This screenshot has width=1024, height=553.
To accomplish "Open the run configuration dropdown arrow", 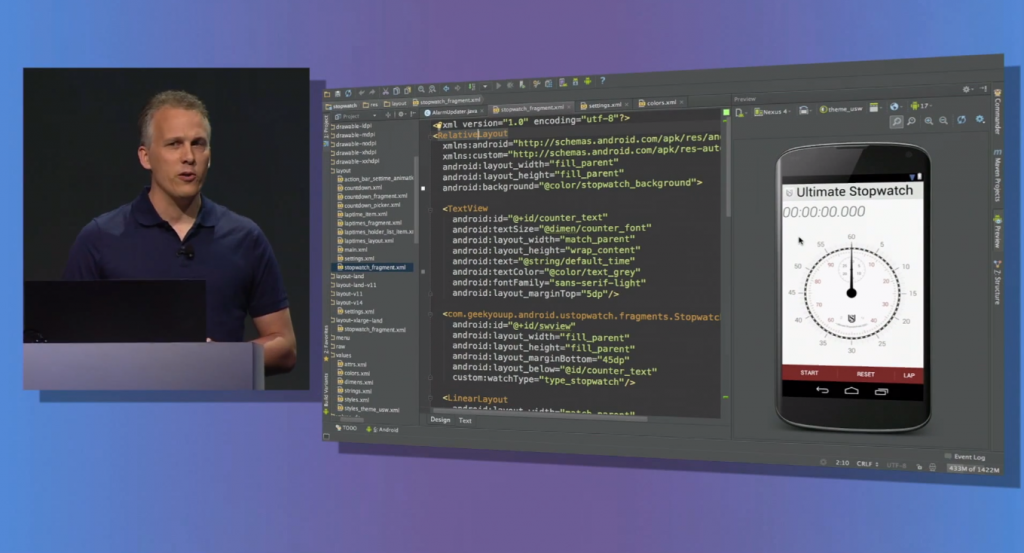I will coord(485,86).
